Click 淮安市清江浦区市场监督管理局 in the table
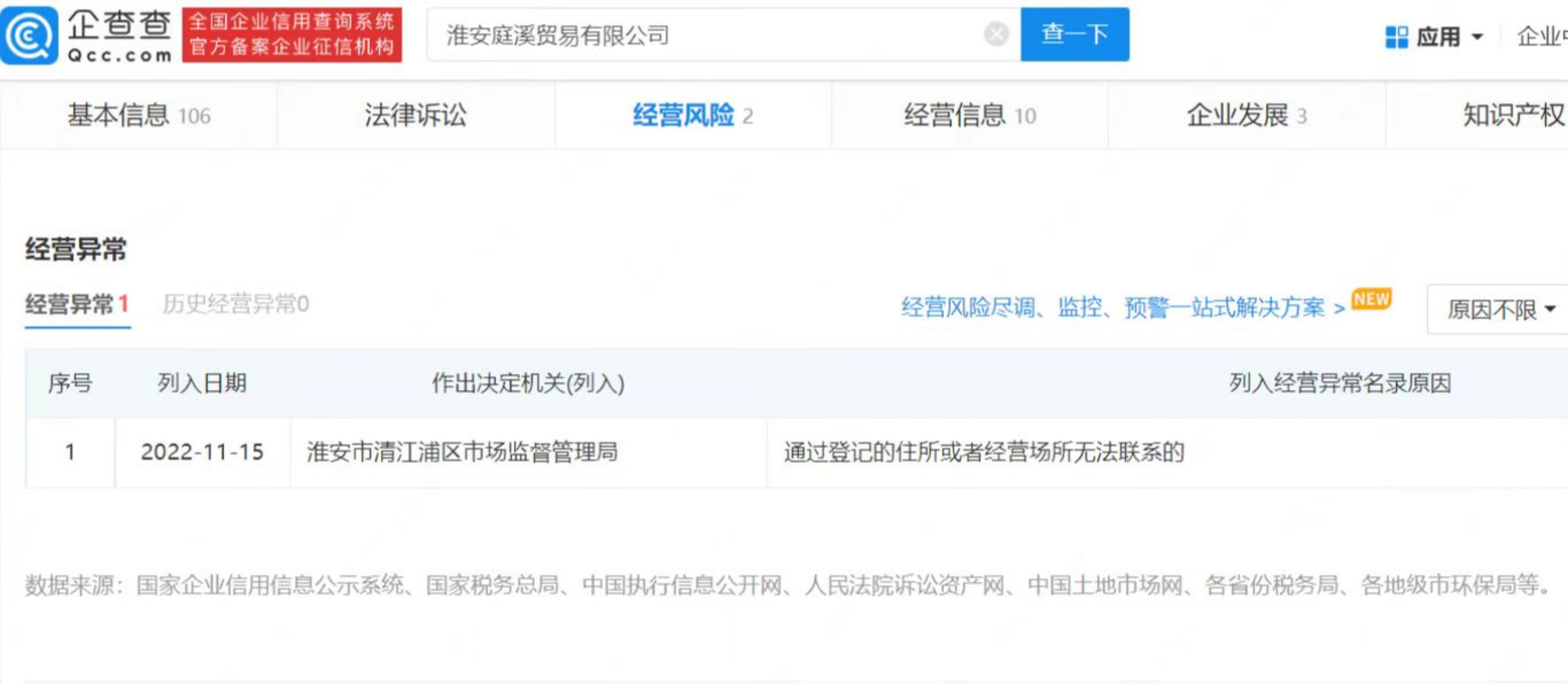The image size is (1568, 684). (462, 452)
